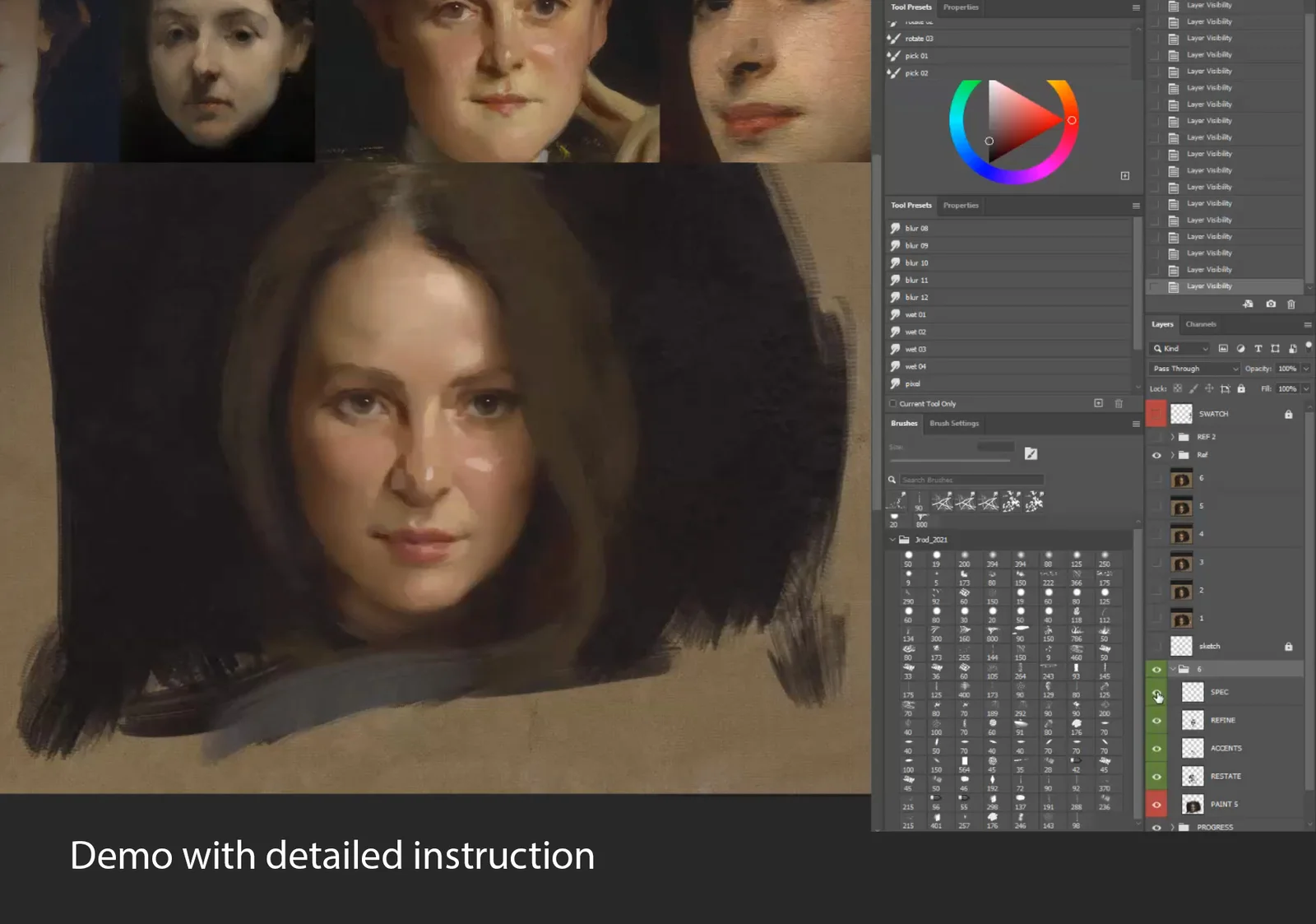Open the Layers panel menu button
This screenshot has width=1316, height=924.
(1307, 323)
